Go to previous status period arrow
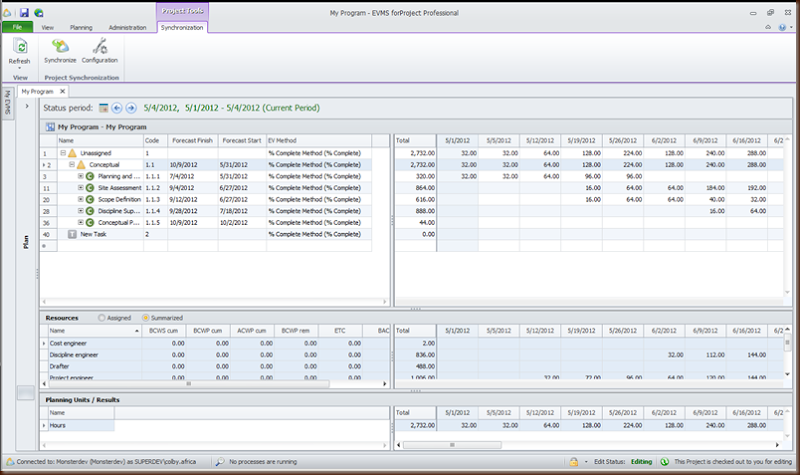 coord(117,107)
